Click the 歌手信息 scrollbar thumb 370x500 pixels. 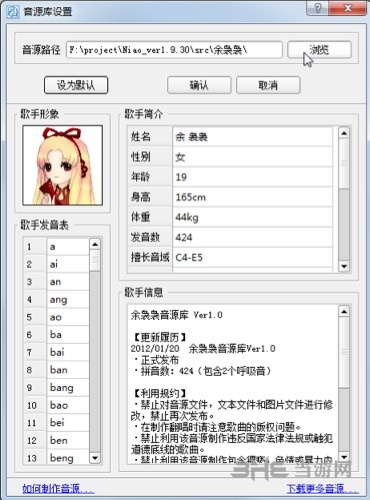(x=344, y=353)
